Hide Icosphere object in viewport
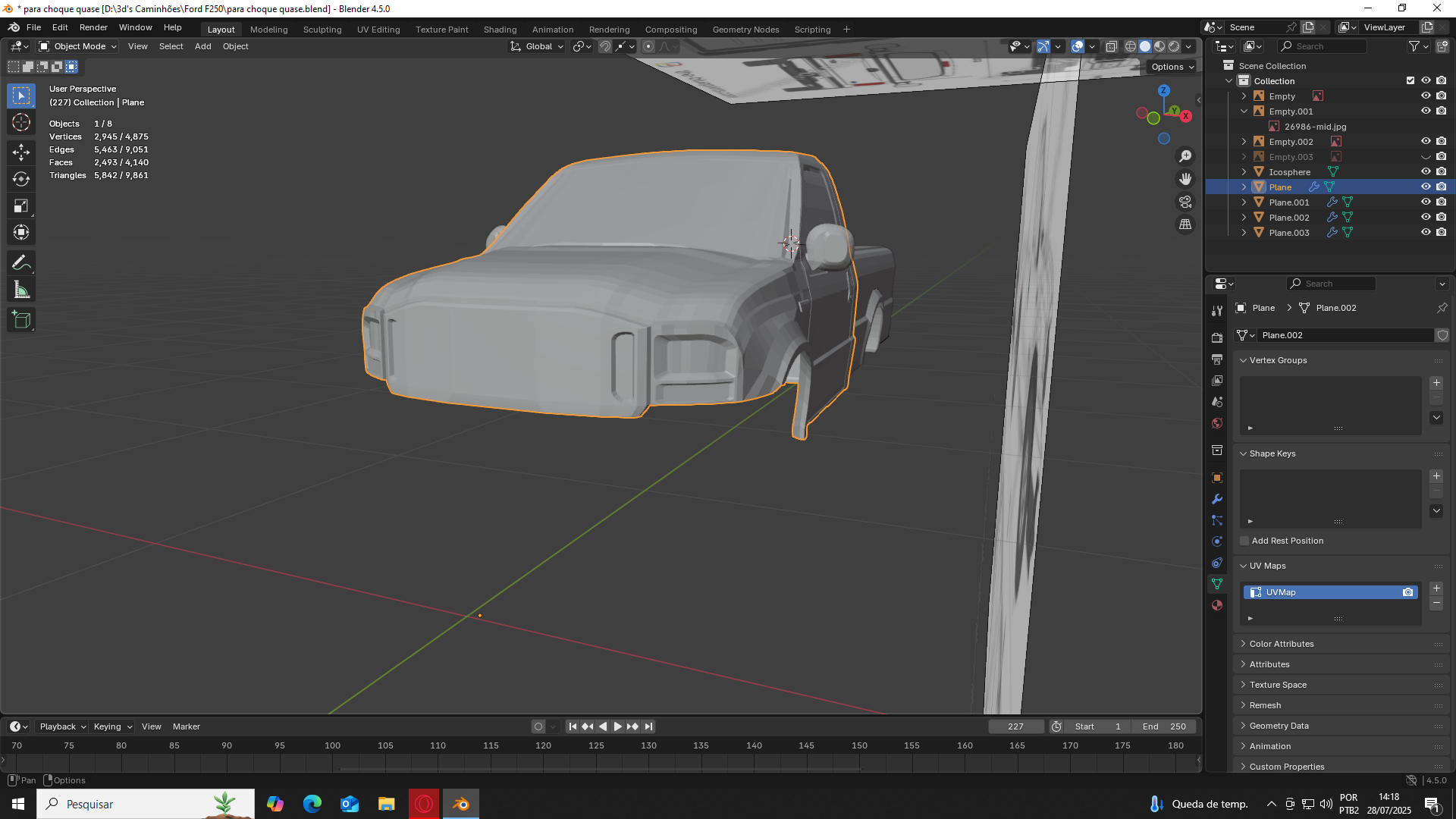Viewport: 1456px width, 819px height. pos(1426,172)
